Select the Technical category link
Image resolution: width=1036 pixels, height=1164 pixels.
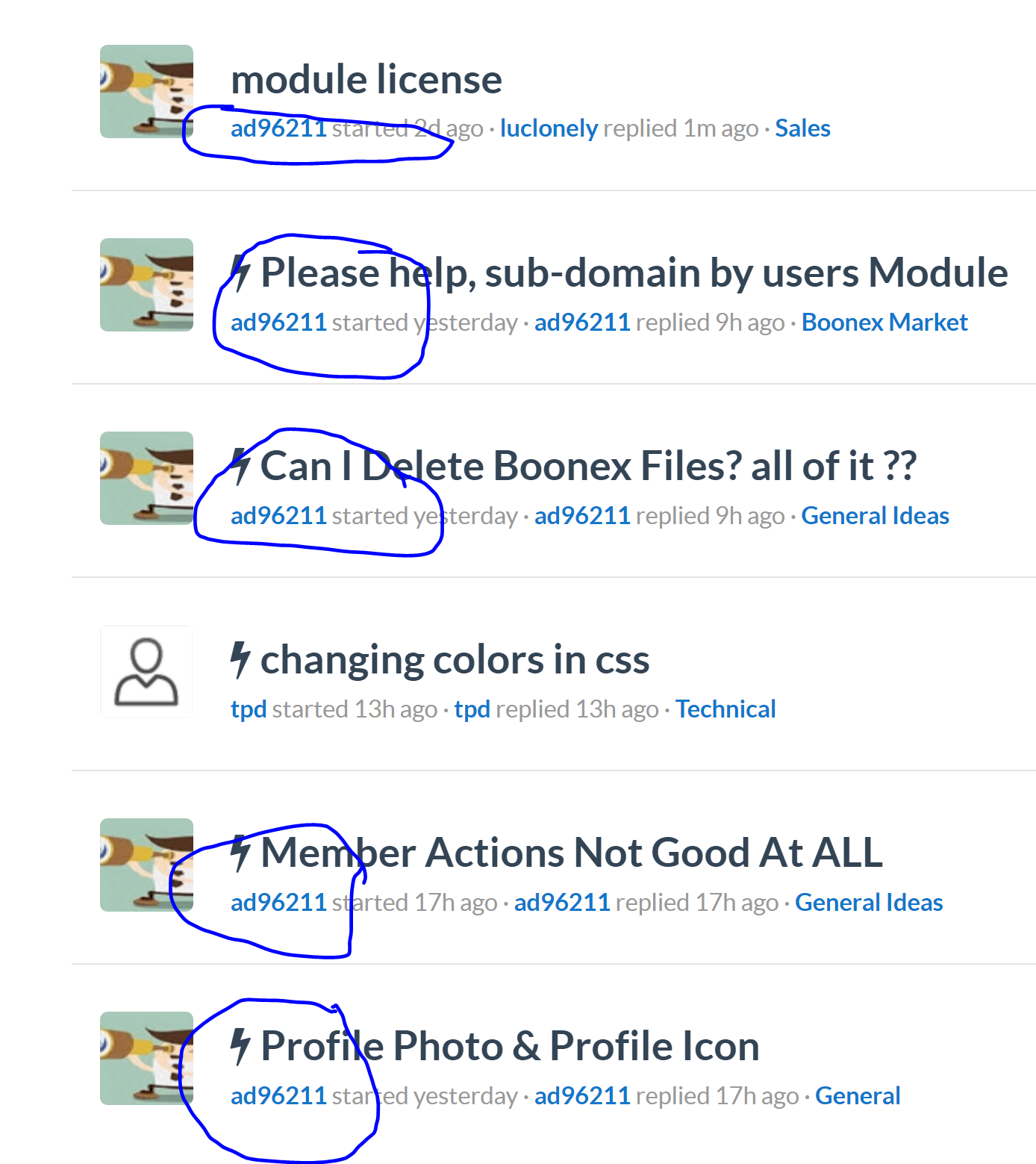coord(725,709)
